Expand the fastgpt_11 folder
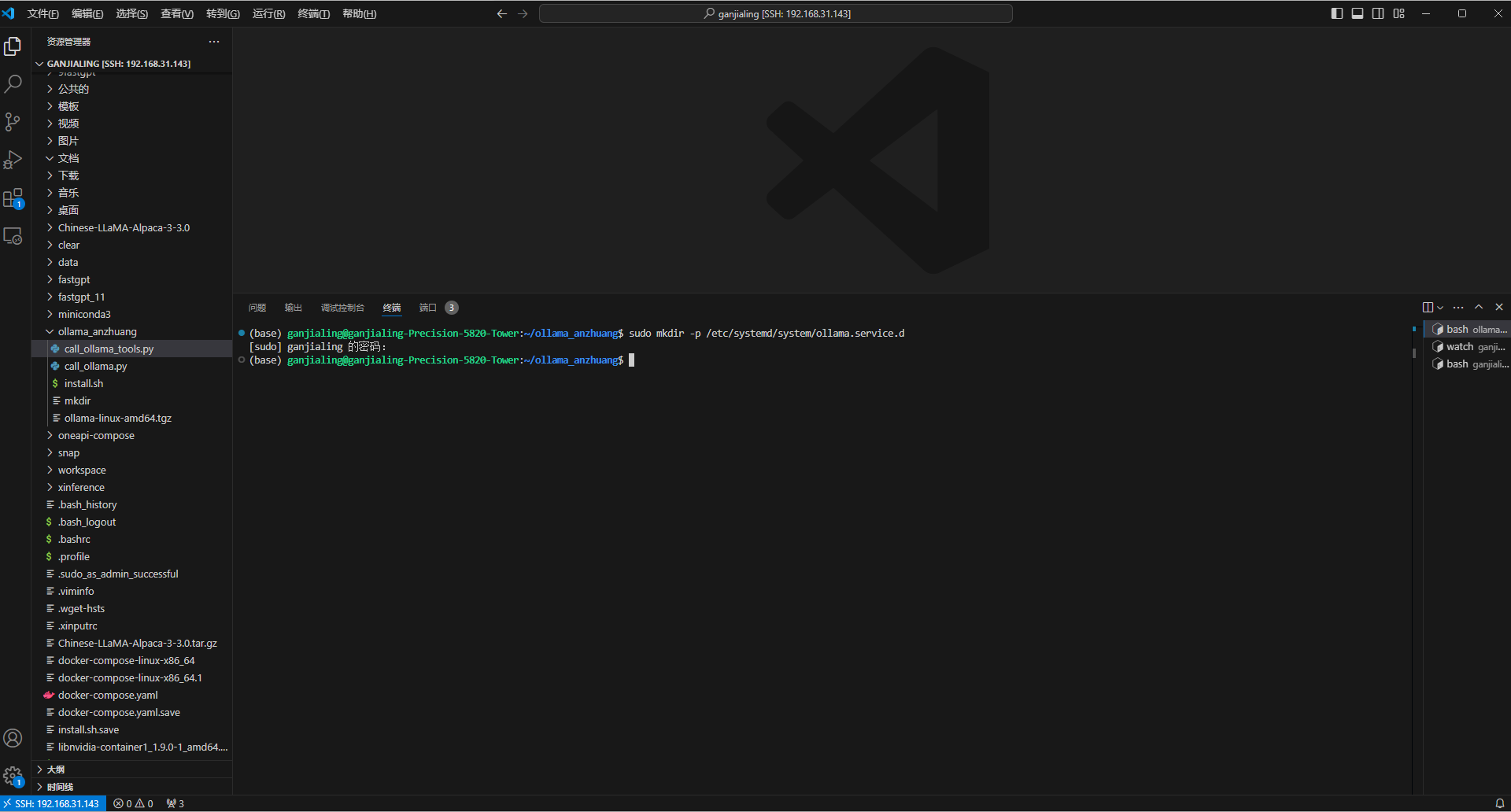 [131, 297]
